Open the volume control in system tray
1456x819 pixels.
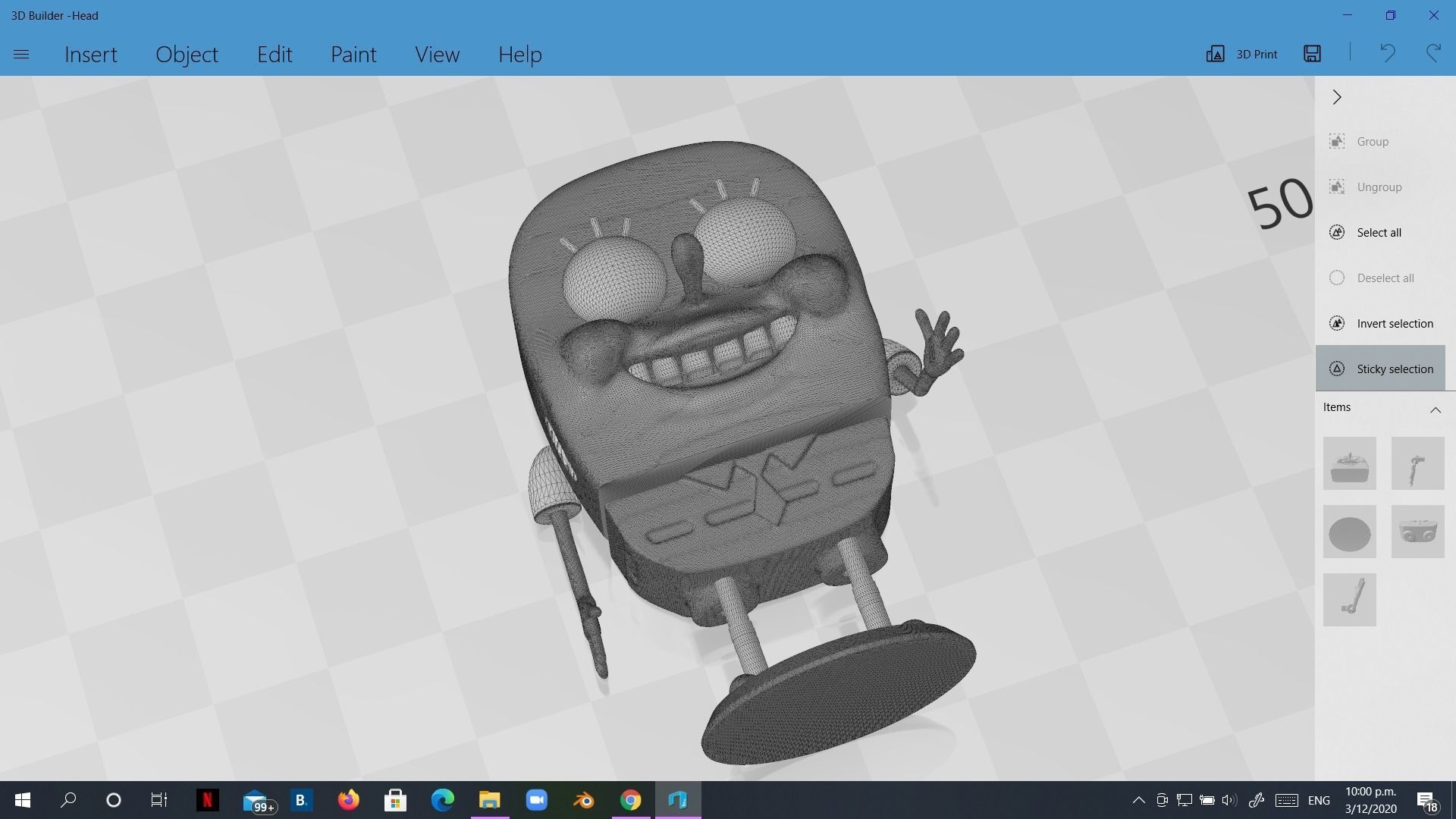click(1229, 800)
